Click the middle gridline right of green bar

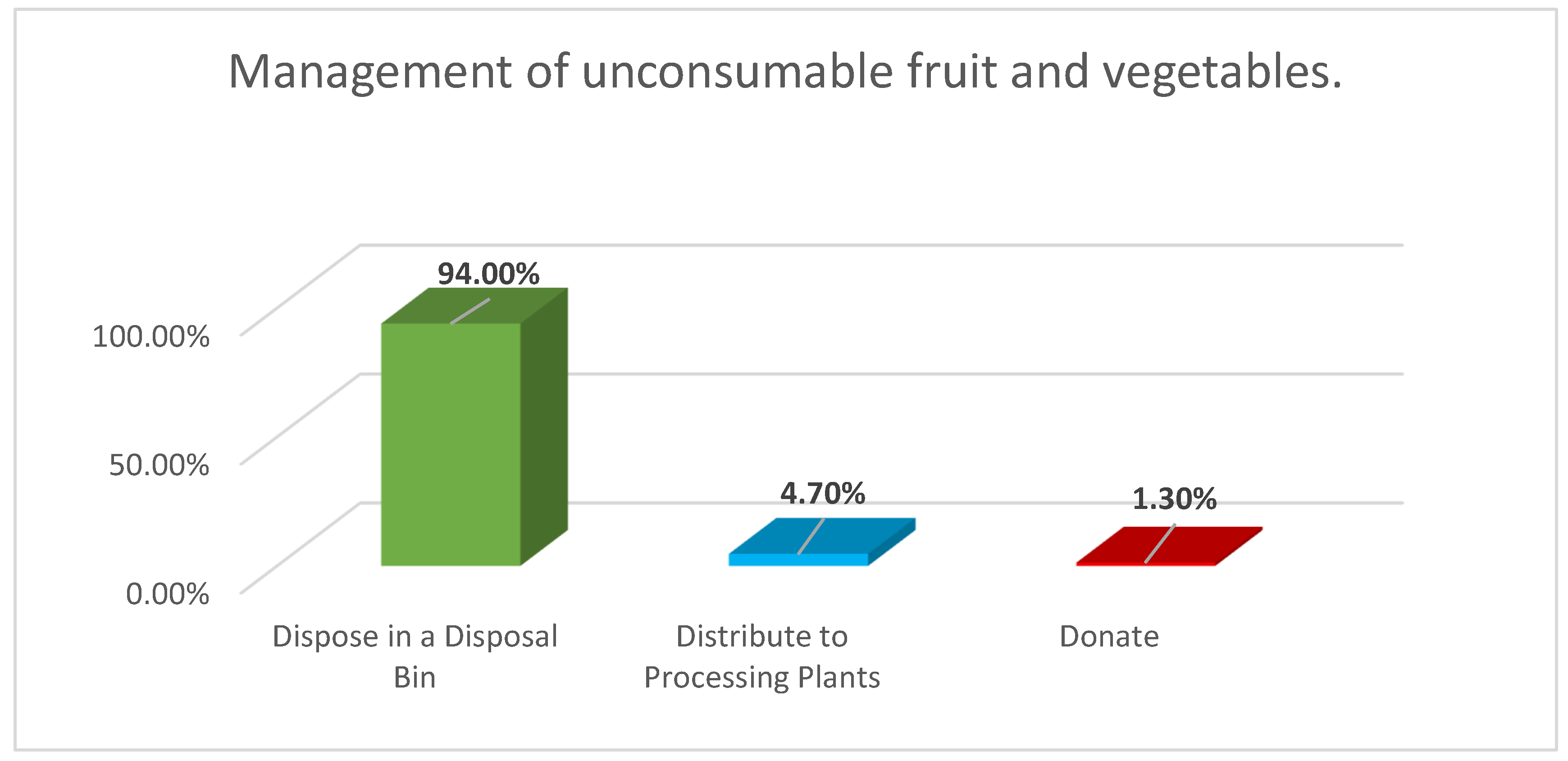(974, 374)
